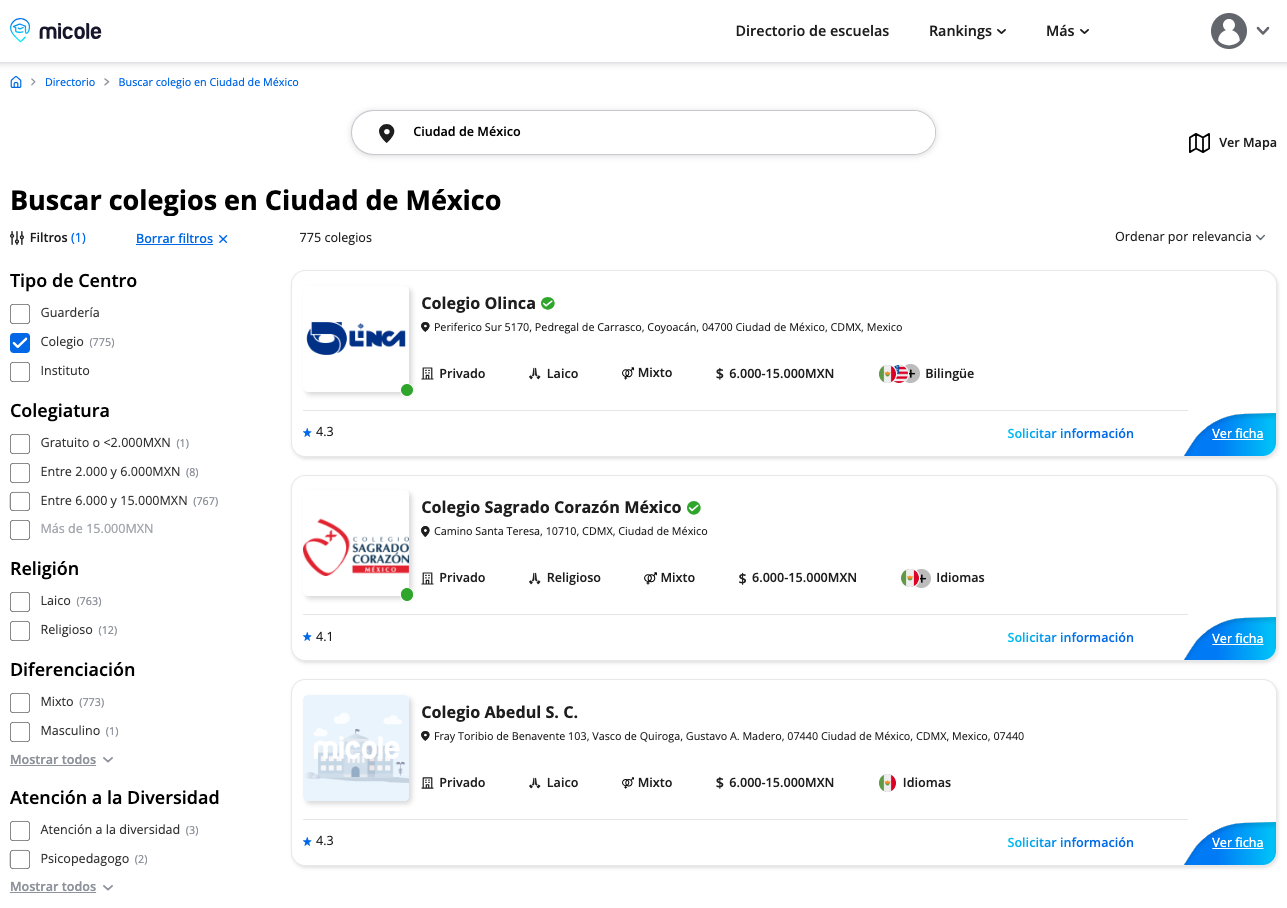
Task: Open the Rankings dropdown menu
Action: [967, 31]
